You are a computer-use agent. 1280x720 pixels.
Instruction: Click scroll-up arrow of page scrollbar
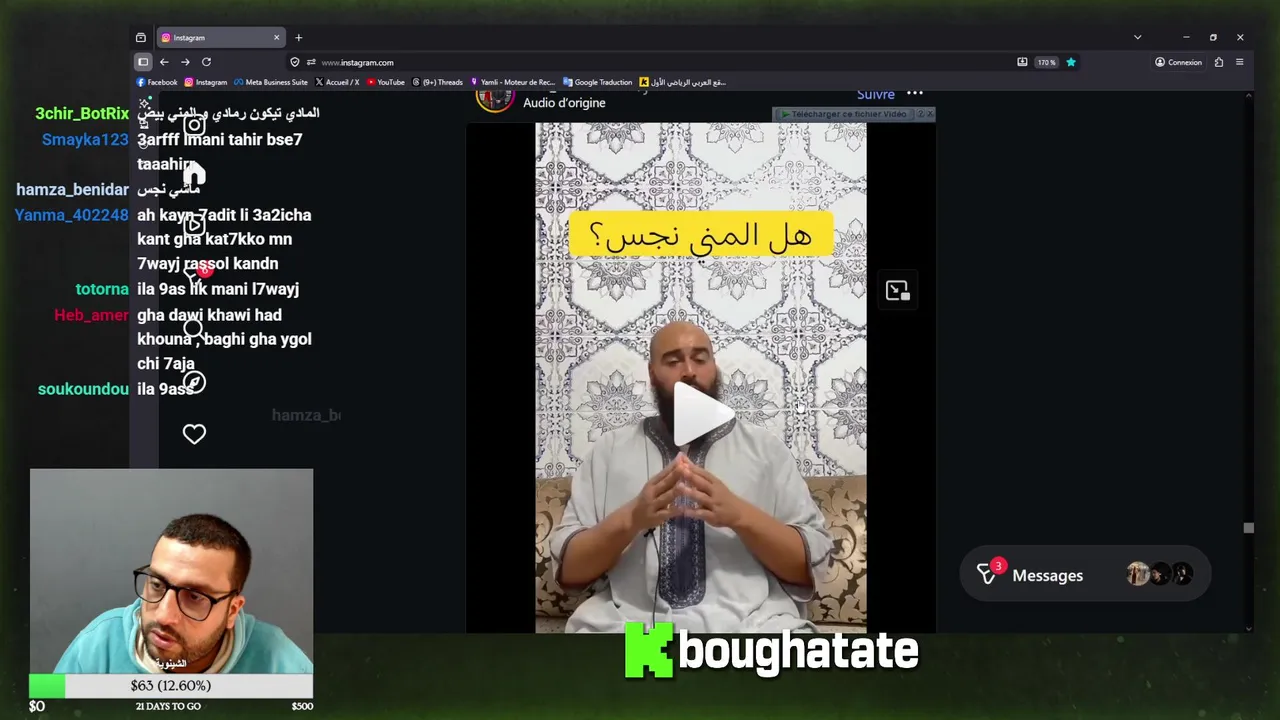(1248, 96)
